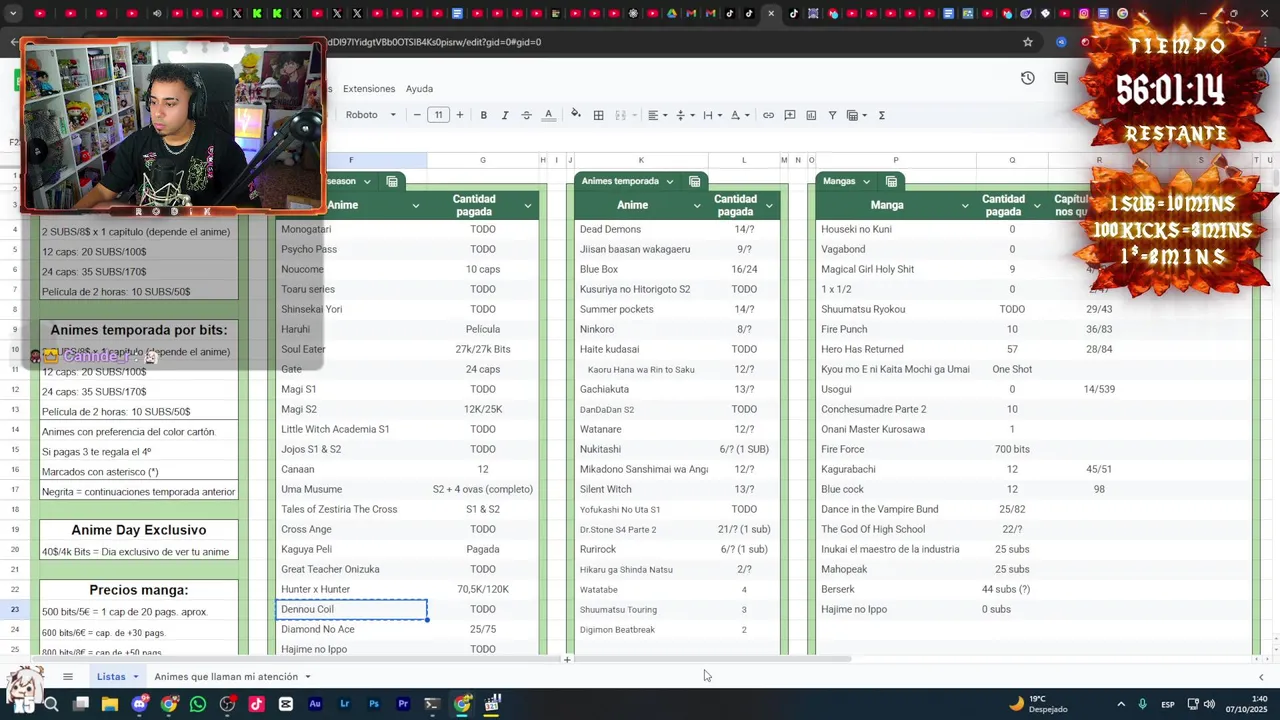The height and width of the screenshot is (720, 1280).
Task: Select the 70,5K/120K cell
Action: tap(483, 589)
